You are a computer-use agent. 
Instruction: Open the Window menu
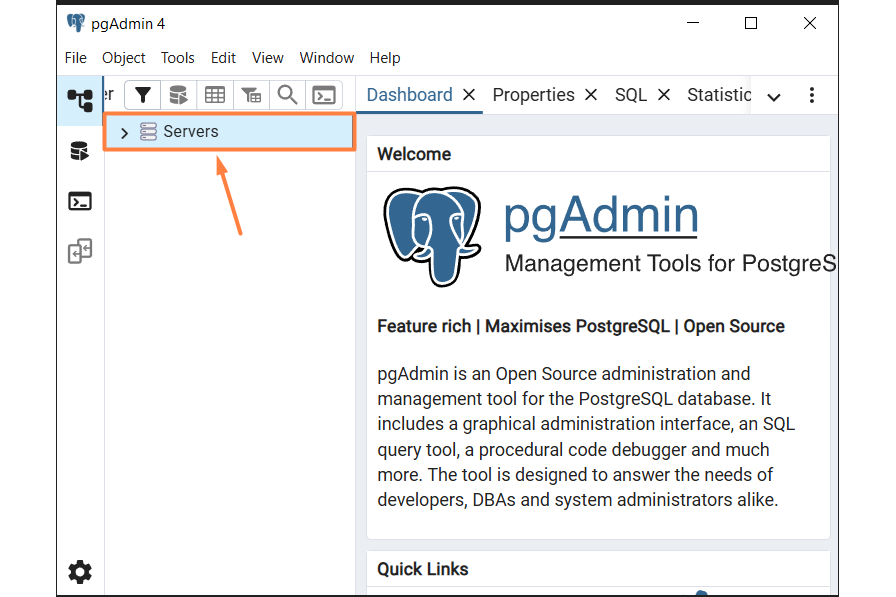click(x=327, y=58)
